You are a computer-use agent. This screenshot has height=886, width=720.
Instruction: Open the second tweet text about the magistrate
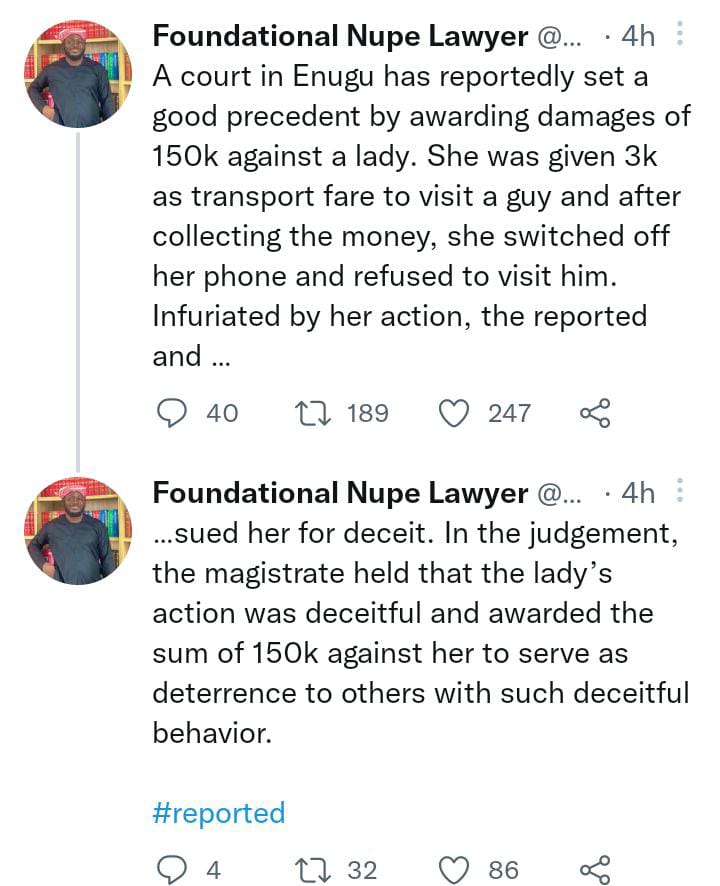(x=420, y=634)
